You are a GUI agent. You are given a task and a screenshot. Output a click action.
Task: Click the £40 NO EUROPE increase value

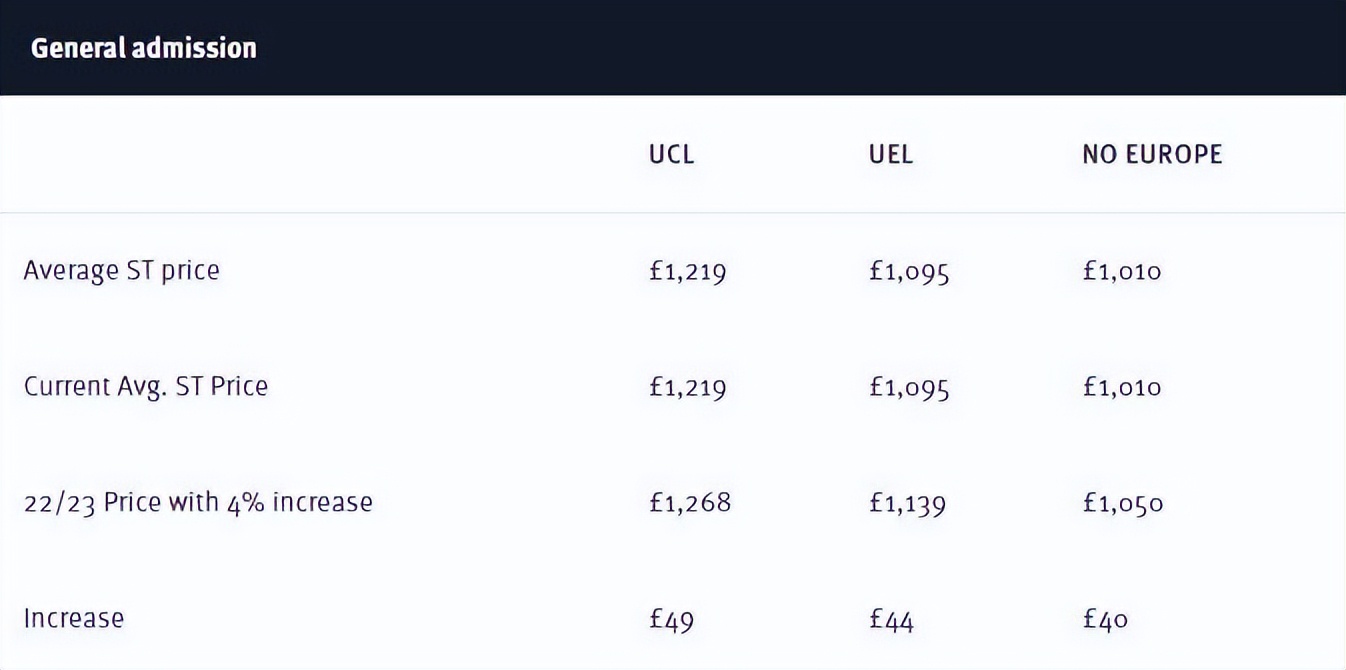(1105, 619)
